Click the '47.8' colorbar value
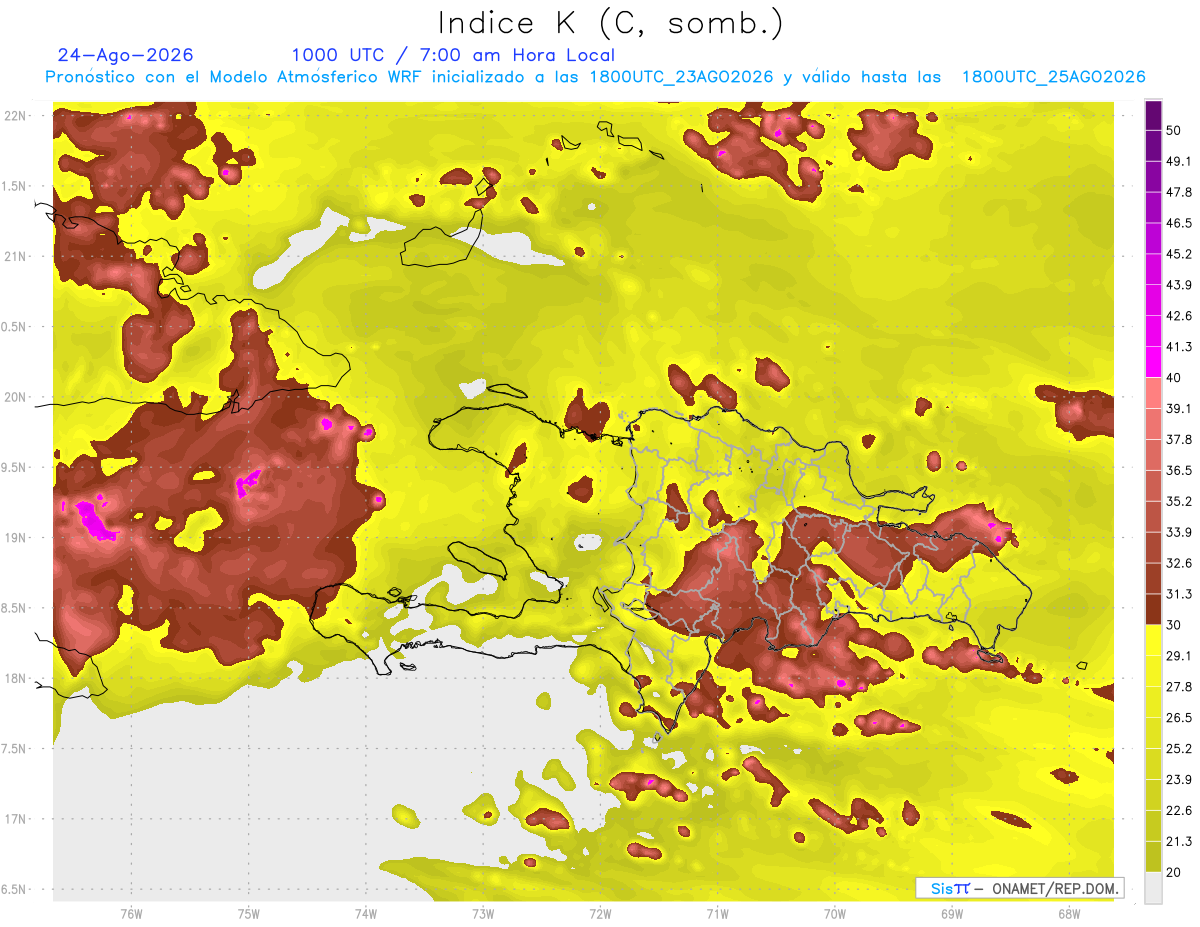1200x927 pixels. click(1178, 192)
